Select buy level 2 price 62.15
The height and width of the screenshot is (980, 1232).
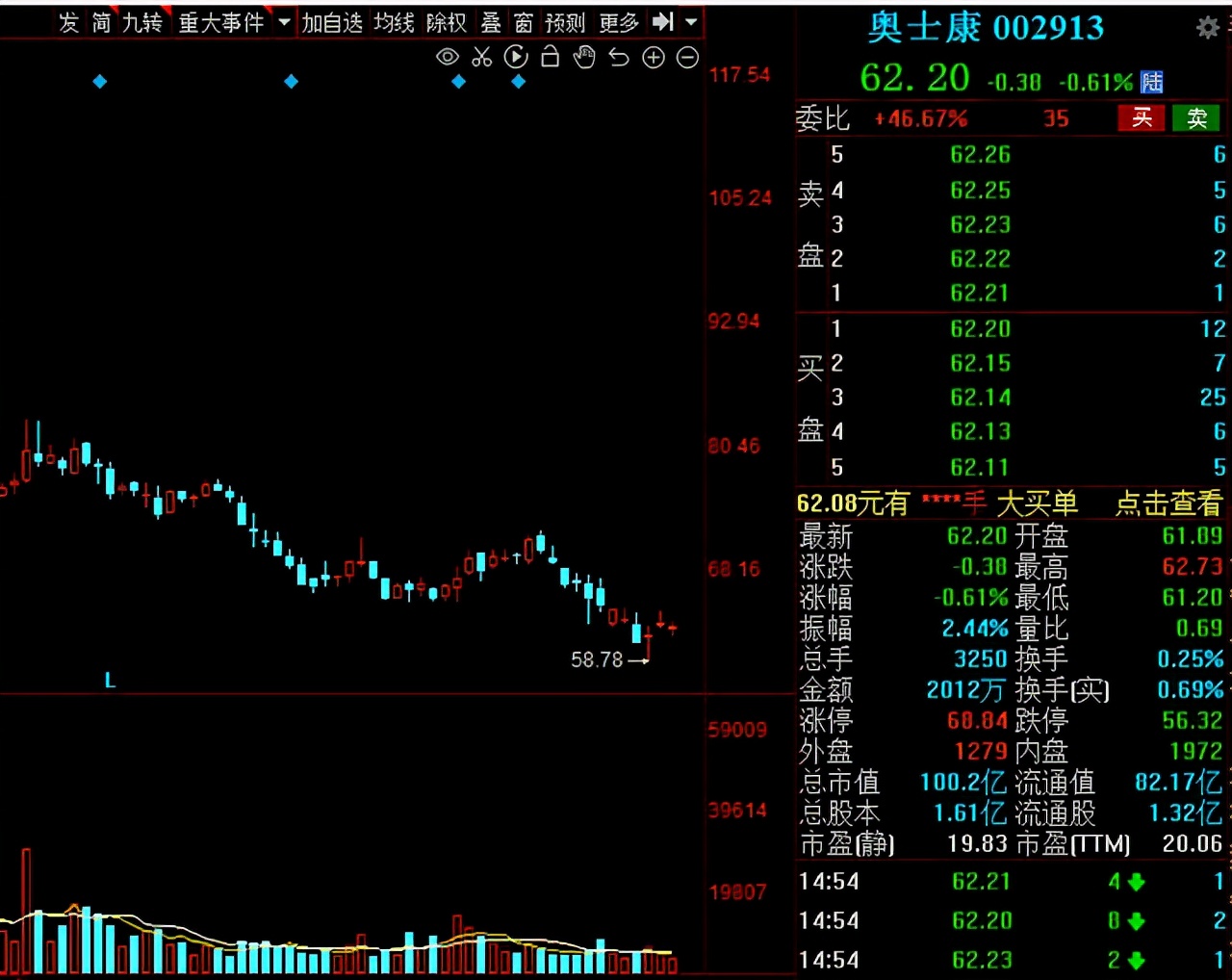(x=981, y=363)
